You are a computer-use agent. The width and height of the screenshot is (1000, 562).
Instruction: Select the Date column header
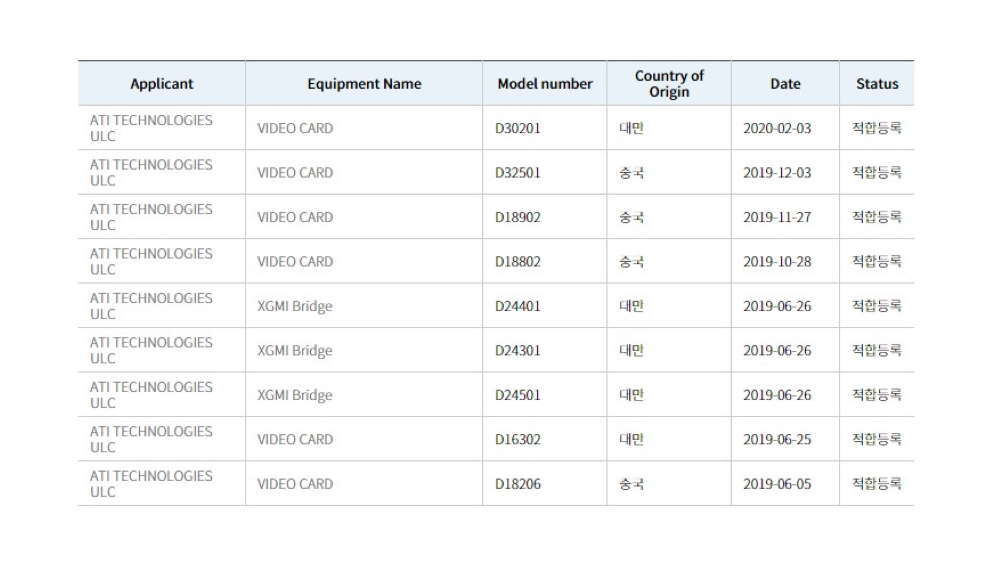[785, 84]
